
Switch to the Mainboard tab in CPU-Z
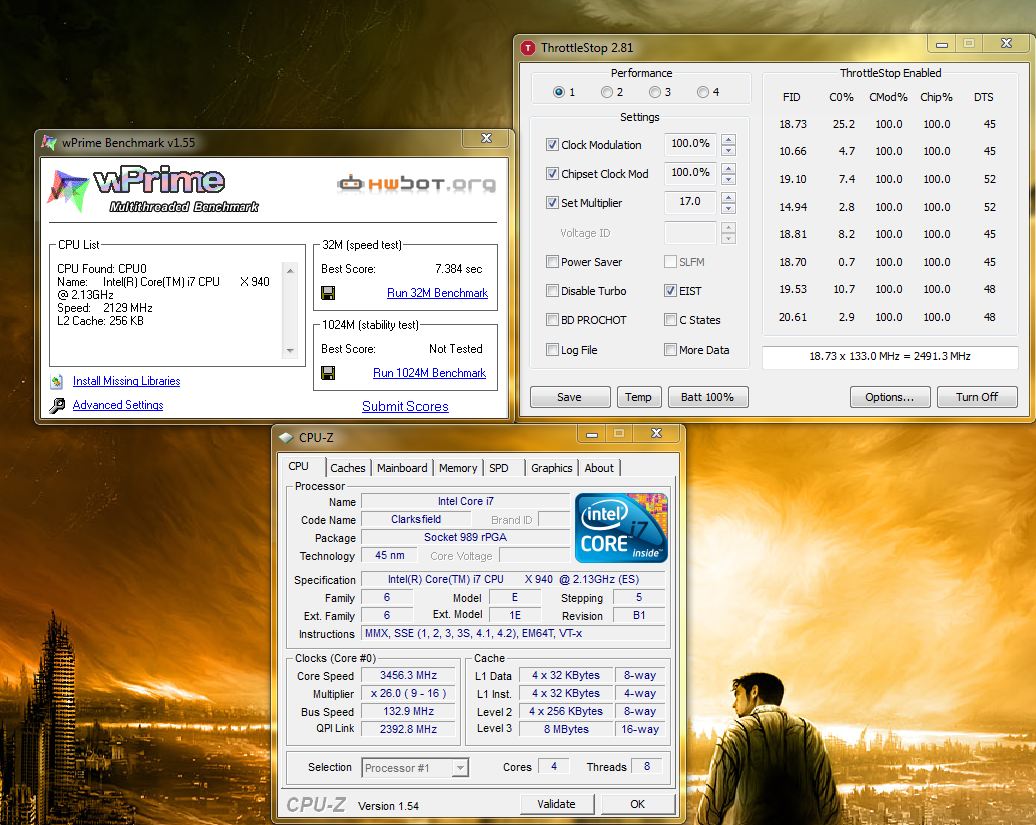402,468
